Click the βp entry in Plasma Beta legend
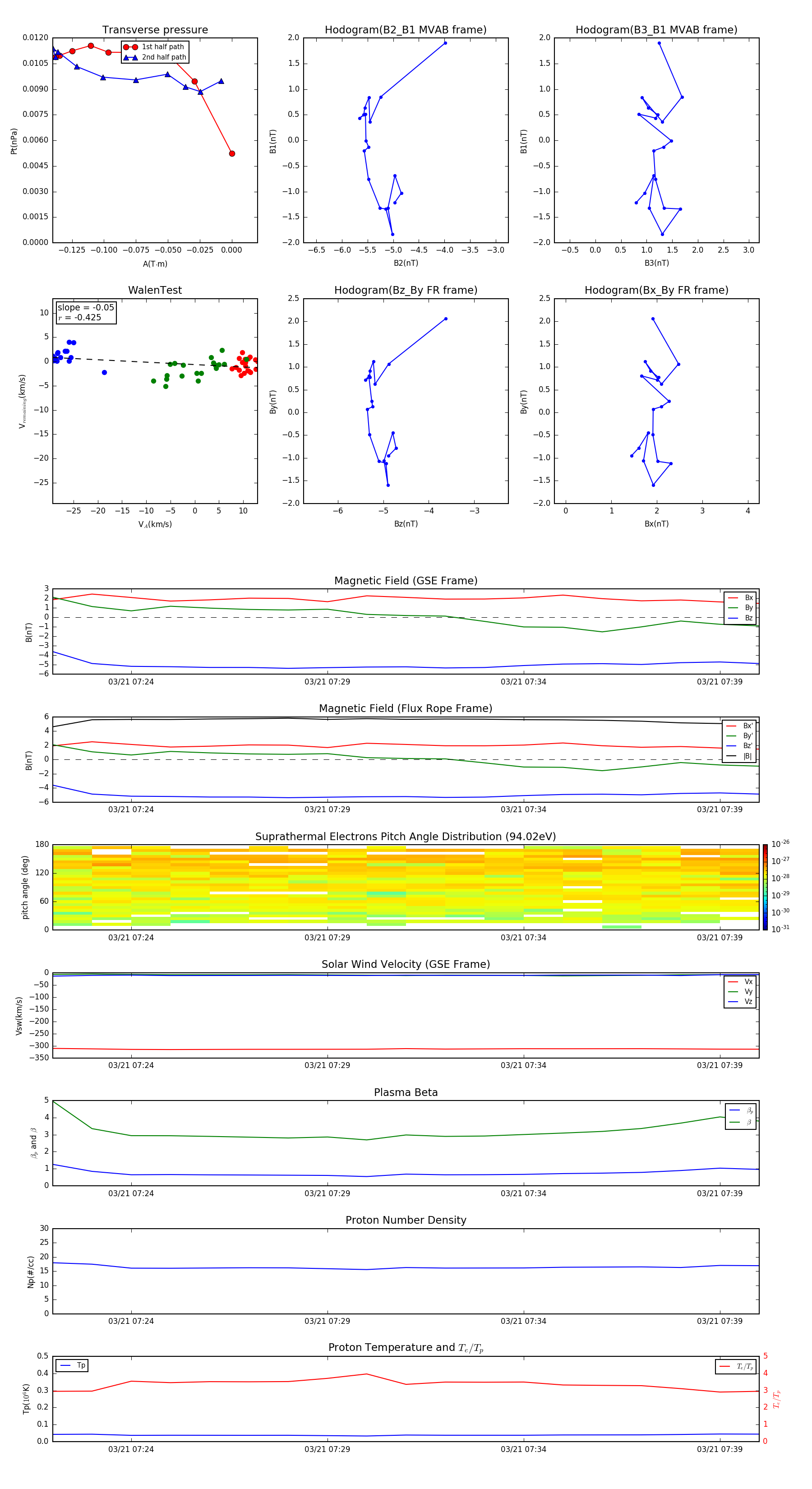Image resolution: width=812 pixels, height=1489 pixels. coord(742,1110)
